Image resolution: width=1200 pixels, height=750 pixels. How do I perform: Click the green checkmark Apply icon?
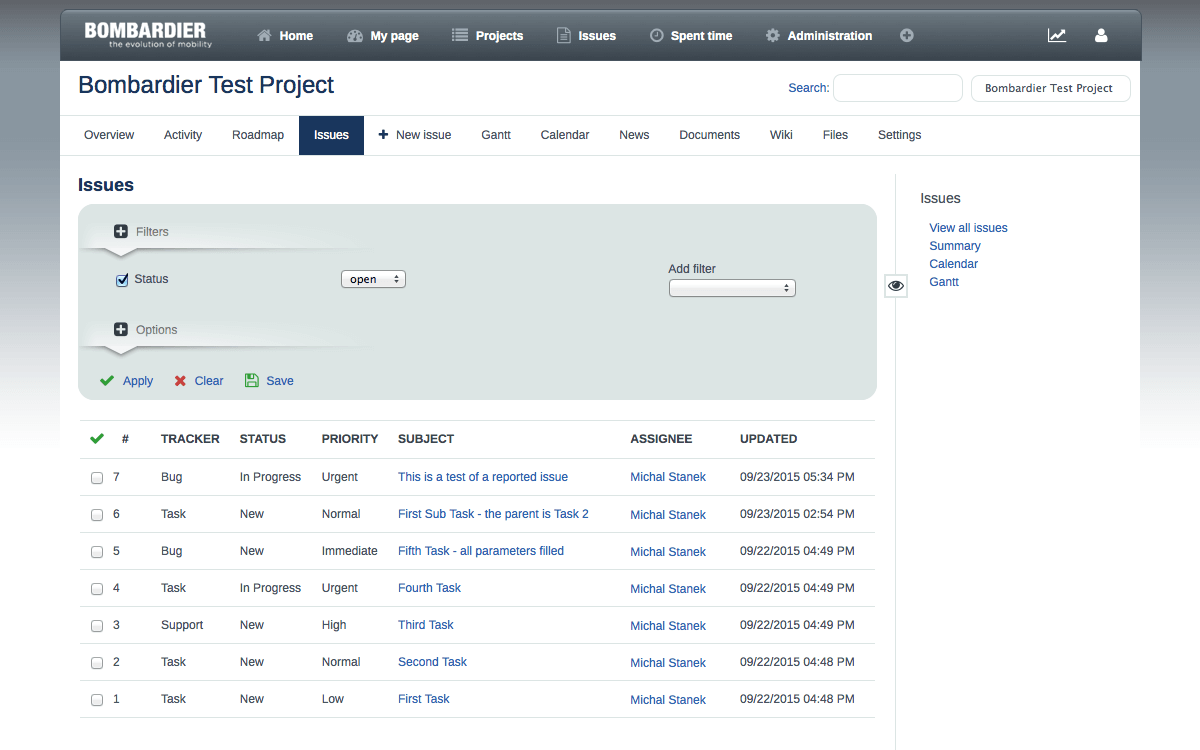coord(107,380)
